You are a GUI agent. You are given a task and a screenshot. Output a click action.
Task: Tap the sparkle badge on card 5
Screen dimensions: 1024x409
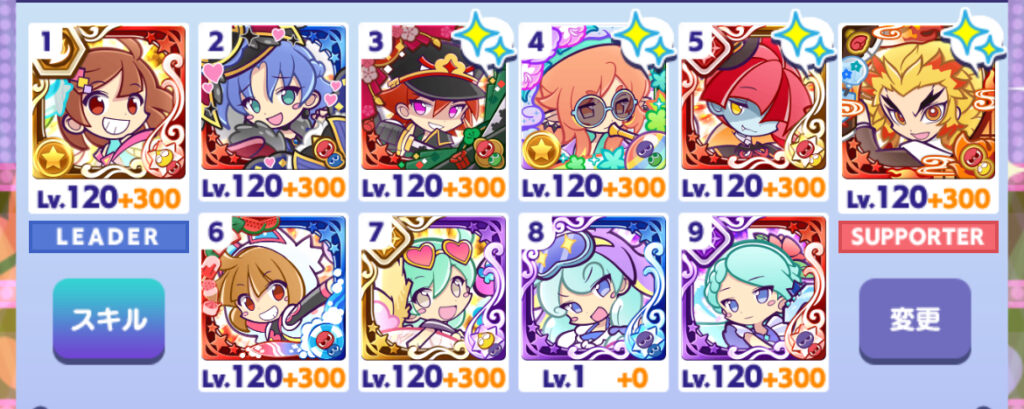pyautogui.click(x=804, y=40)
